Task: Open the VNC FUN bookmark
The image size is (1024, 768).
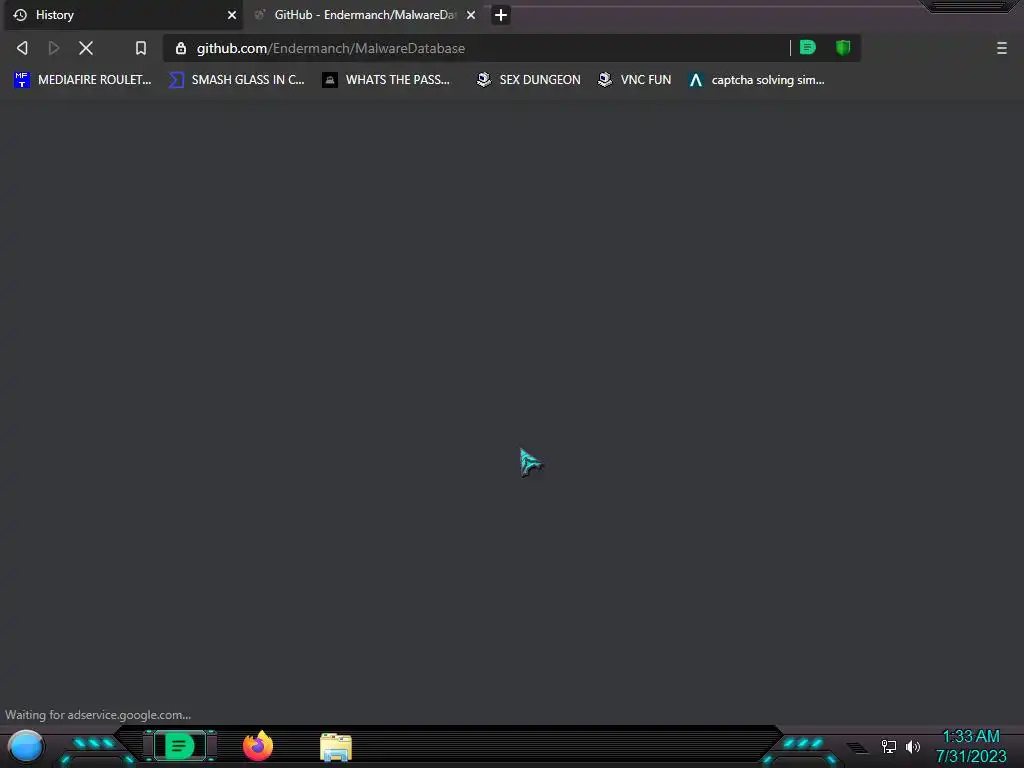Action: 635,80
